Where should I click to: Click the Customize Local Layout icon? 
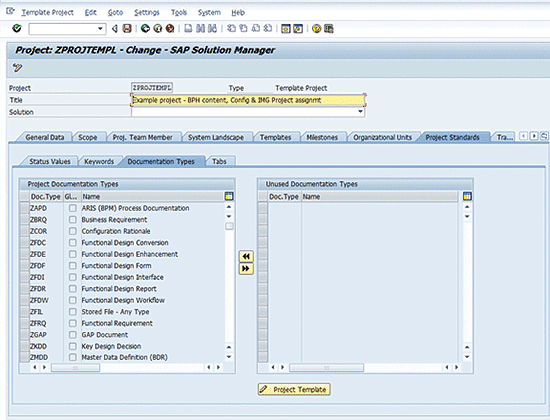tap(329, 28)
